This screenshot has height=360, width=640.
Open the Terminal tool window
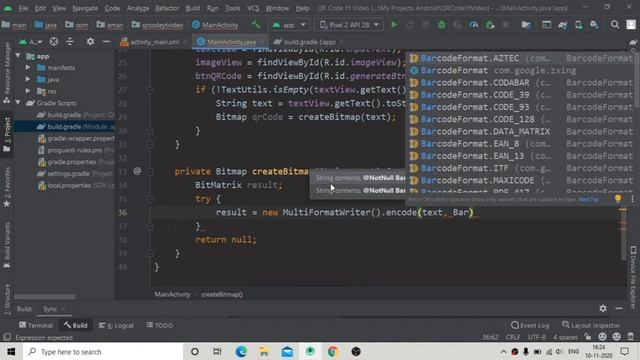click(x=36, y=325)
